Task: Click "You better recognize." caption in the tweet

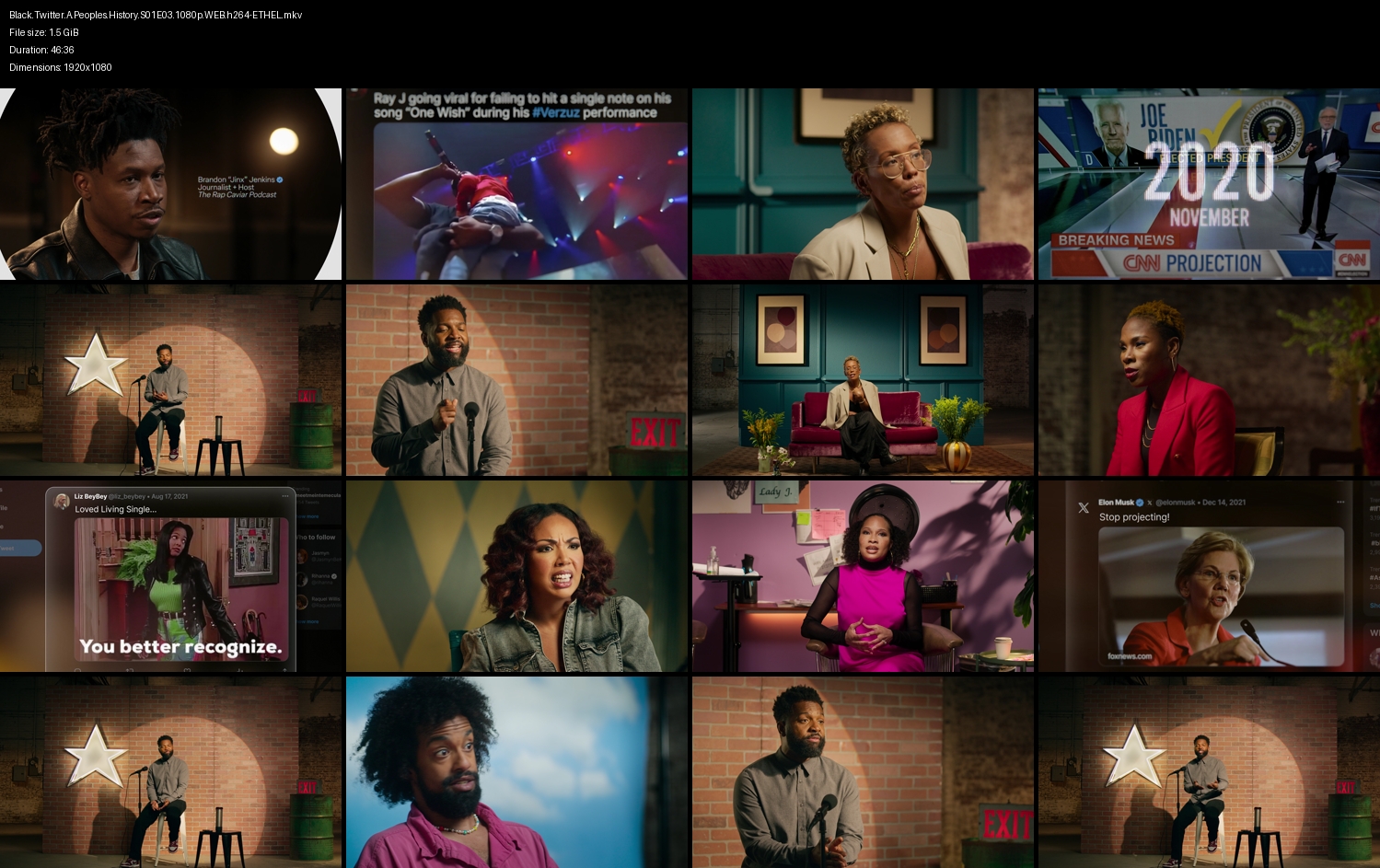Action: 180,647
